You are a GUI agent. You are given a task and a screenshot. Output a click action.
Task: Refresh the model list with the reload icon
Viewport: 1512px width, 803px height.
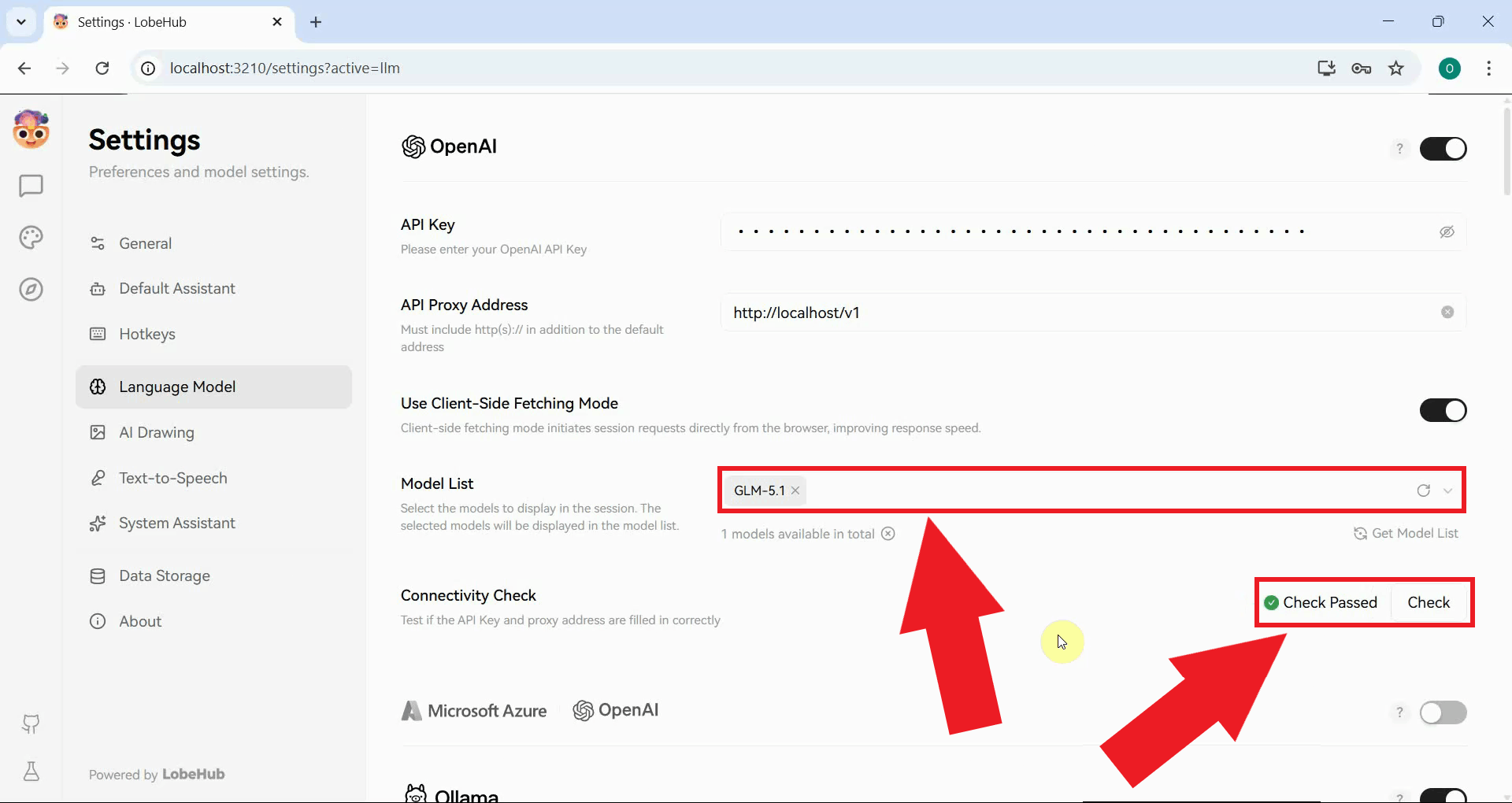pyautogui.click(x=1424, y=490)
